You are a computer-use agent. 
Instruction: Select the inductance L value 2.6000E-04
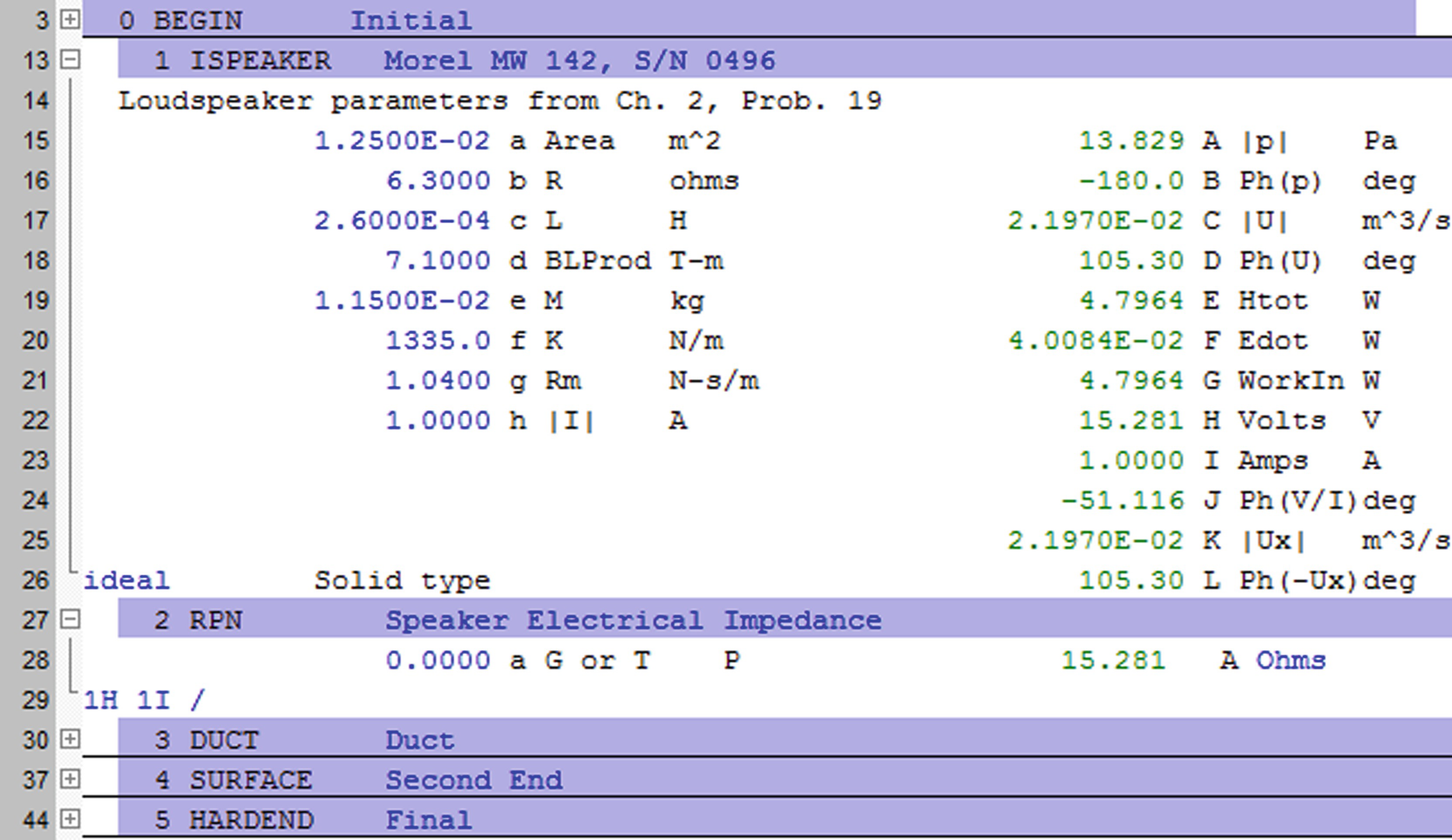402,220
